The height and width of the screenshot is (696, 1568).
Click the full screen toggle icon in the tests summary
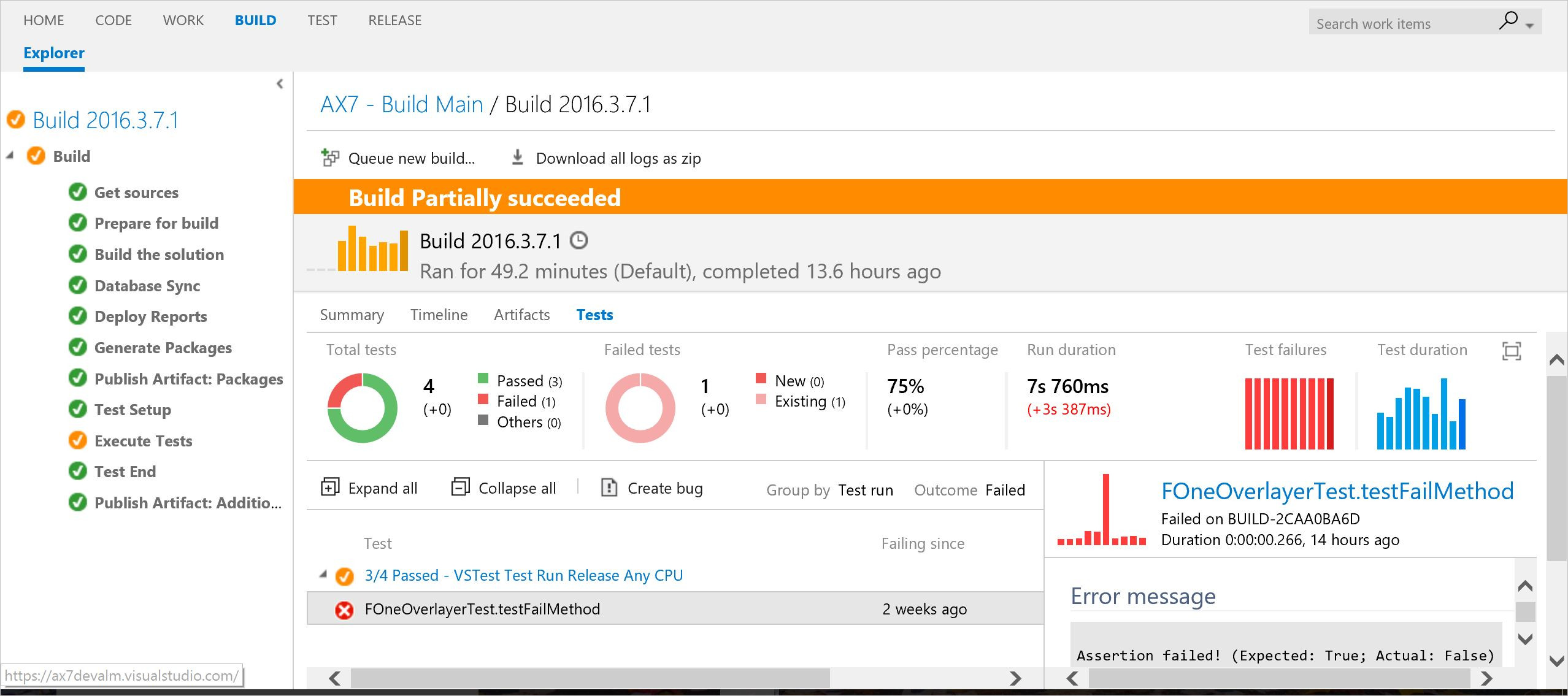point(1511,351)
